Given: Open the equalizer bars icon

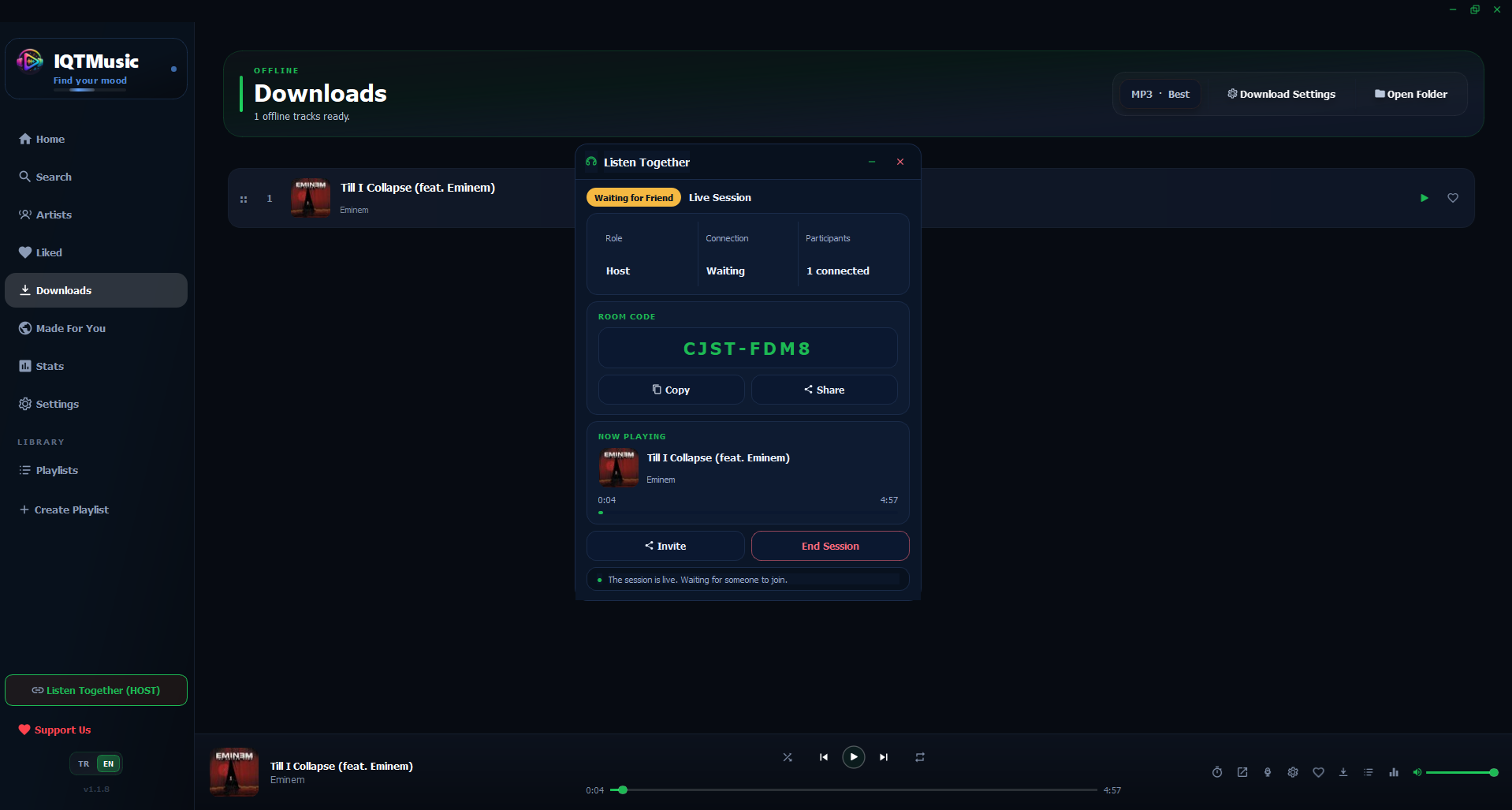Looking at the screenshot, I should tap(1394, 772).
